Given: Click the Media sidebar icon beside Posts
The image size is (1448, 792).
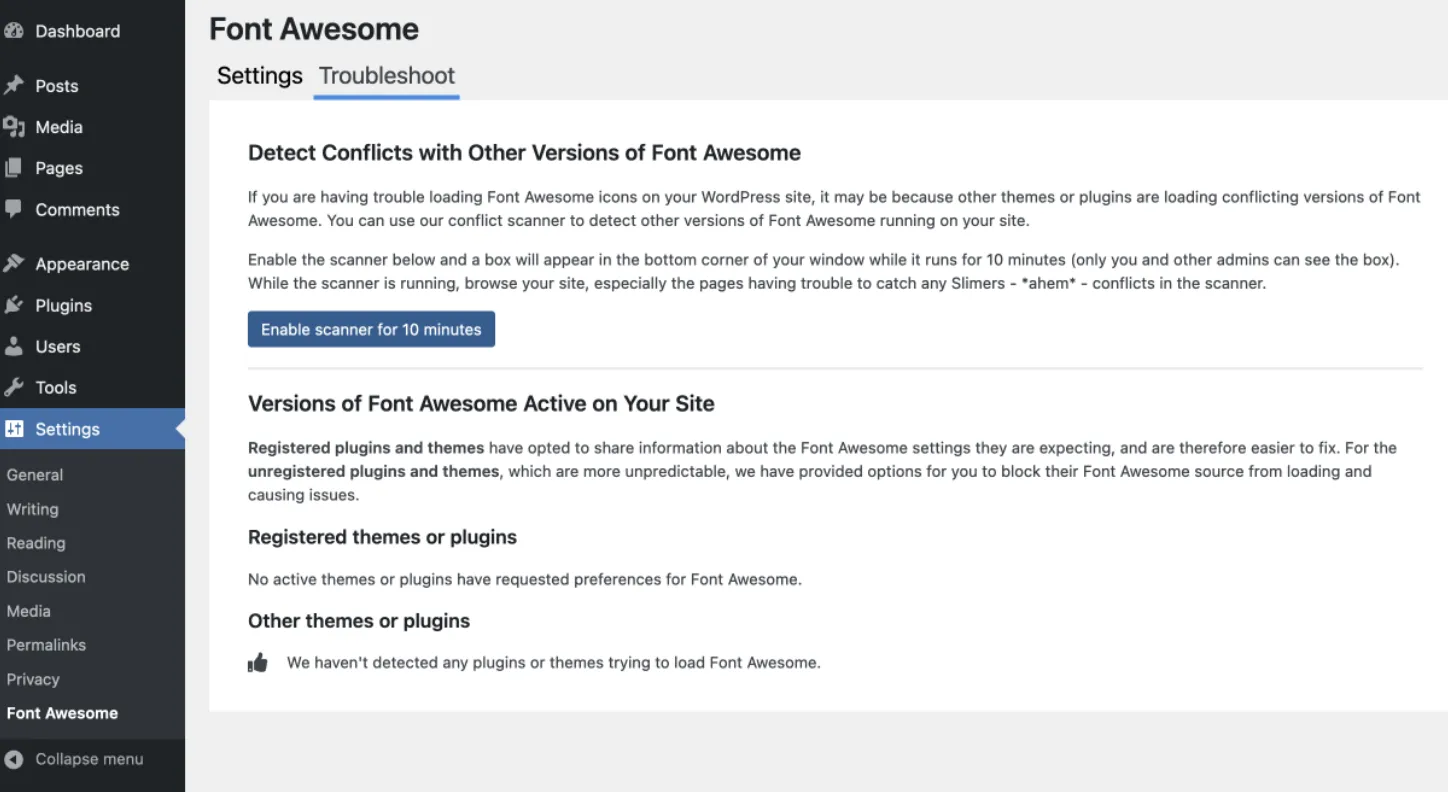Looking at the screenshot, I should pyautogui.click(x=13, y=127).
